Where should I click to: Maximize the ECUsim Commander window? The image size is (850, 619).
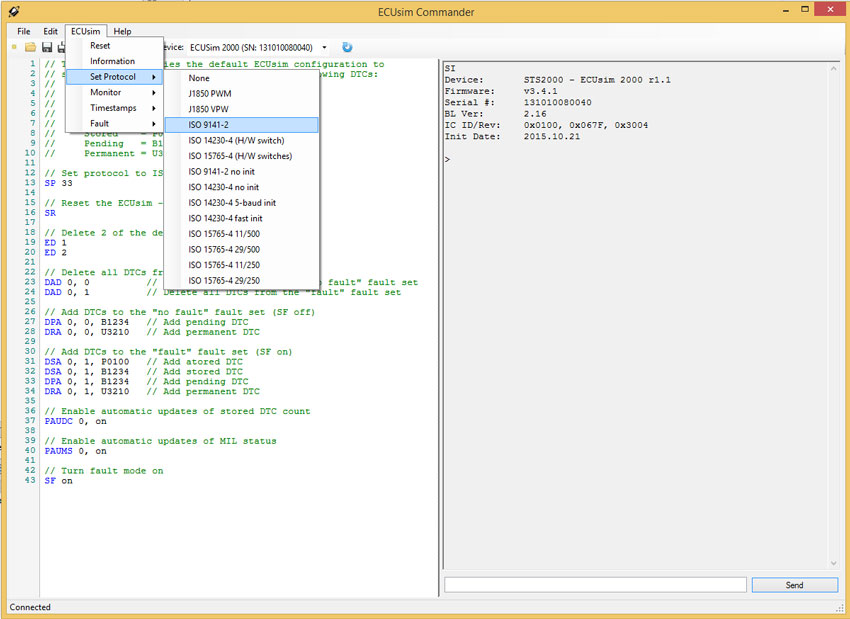(805, 10)
